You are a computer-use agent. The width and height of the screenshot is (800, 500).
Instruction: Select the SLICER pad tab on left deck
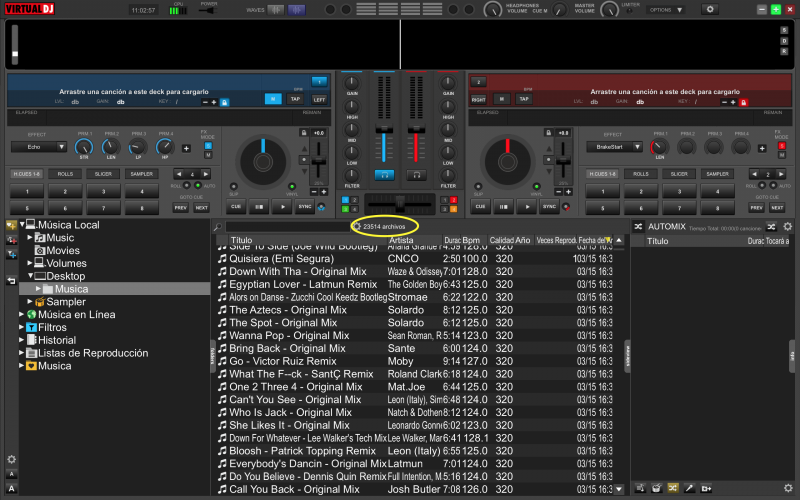103,174
